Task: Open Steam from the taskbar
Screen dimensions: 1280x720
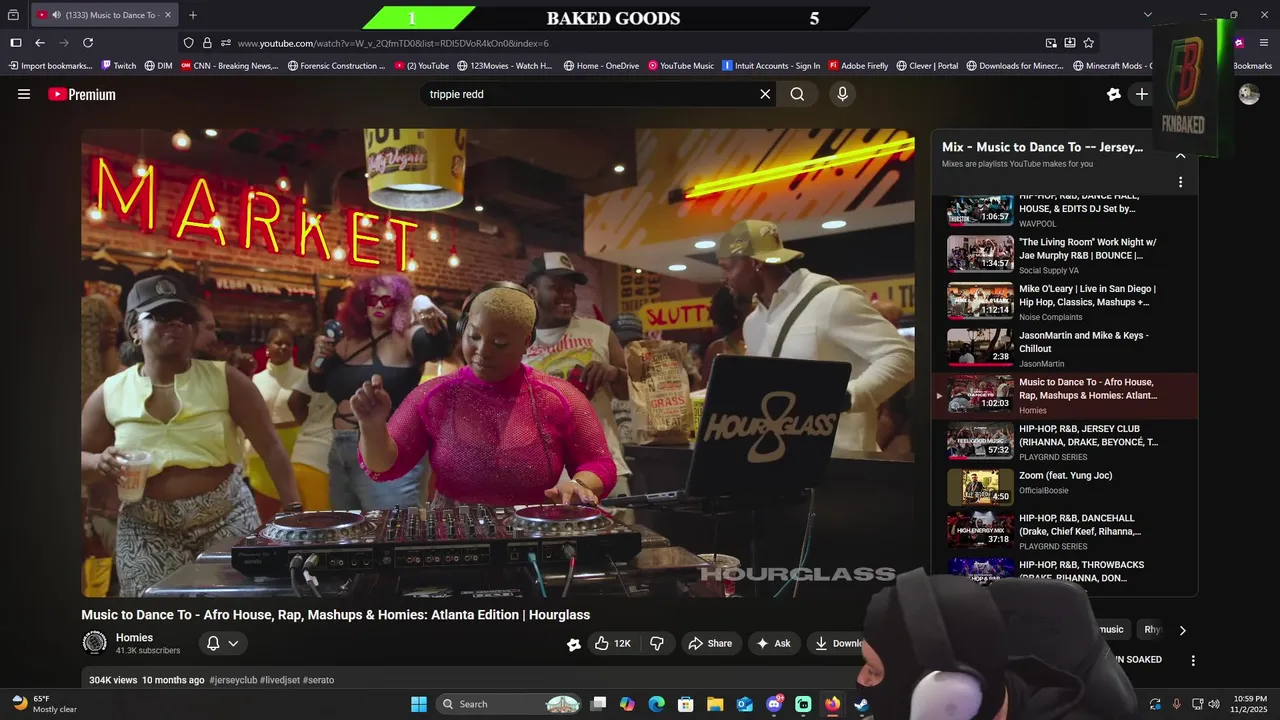Action: coord(861,704)
